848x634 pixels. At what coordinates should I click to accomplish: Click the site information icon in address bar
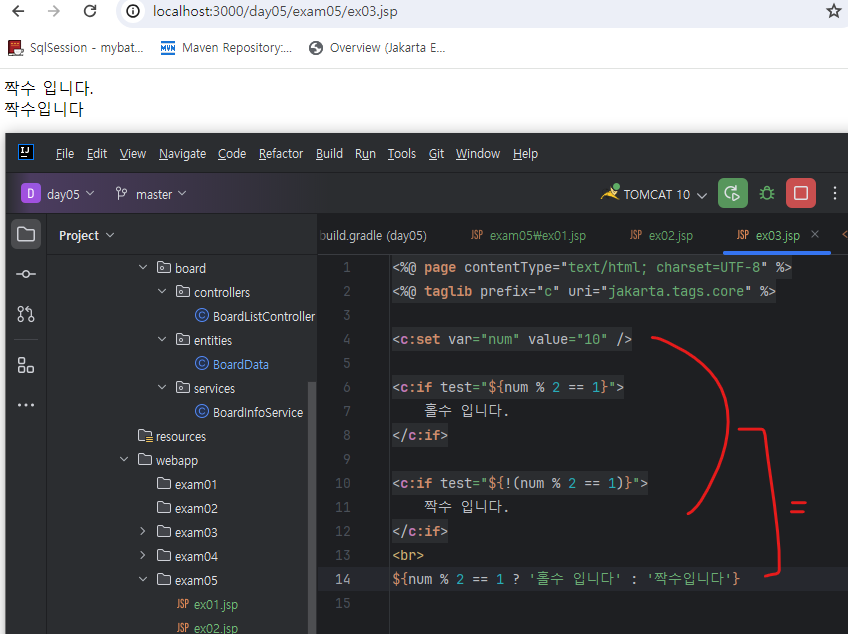pos(133,11)
